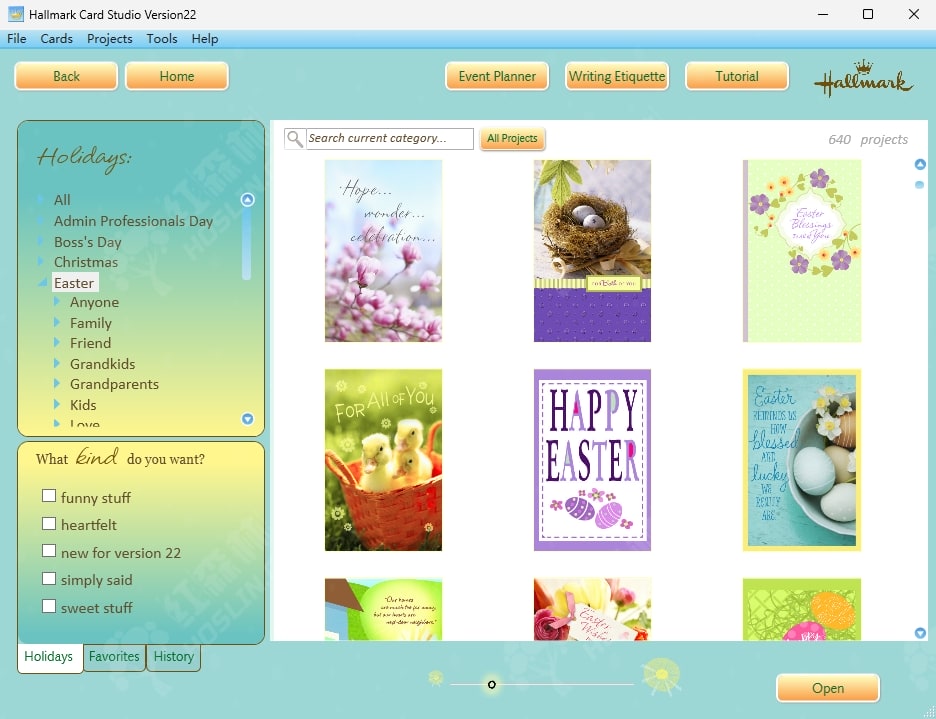The image size is (936, 719).
Task: Expand the Friend subcategory arrow
Action: point(57,343)
